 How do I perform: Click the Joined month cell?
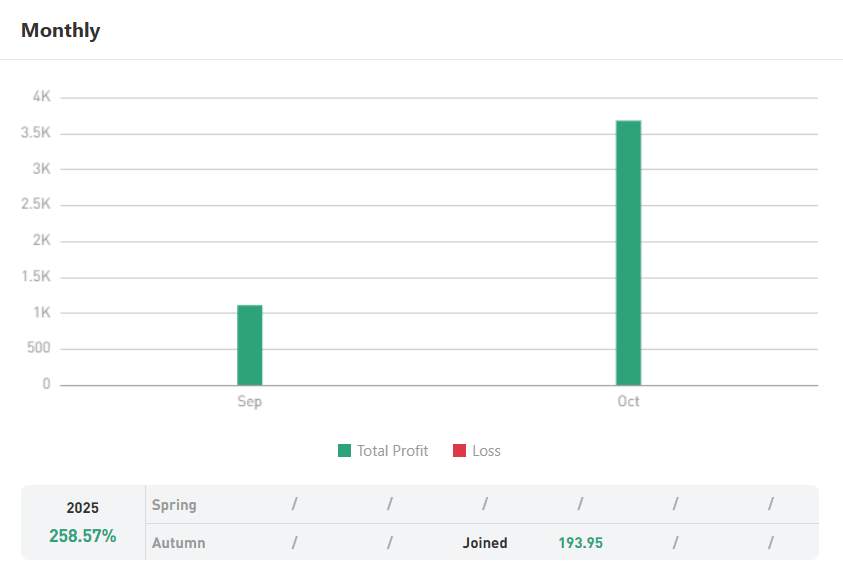tap(485, 543)
